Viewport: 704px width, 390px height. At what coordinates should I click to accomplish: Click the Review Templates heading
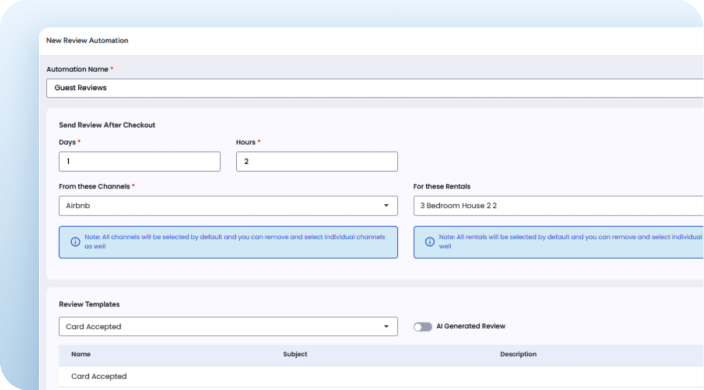[x=89, y=304]
